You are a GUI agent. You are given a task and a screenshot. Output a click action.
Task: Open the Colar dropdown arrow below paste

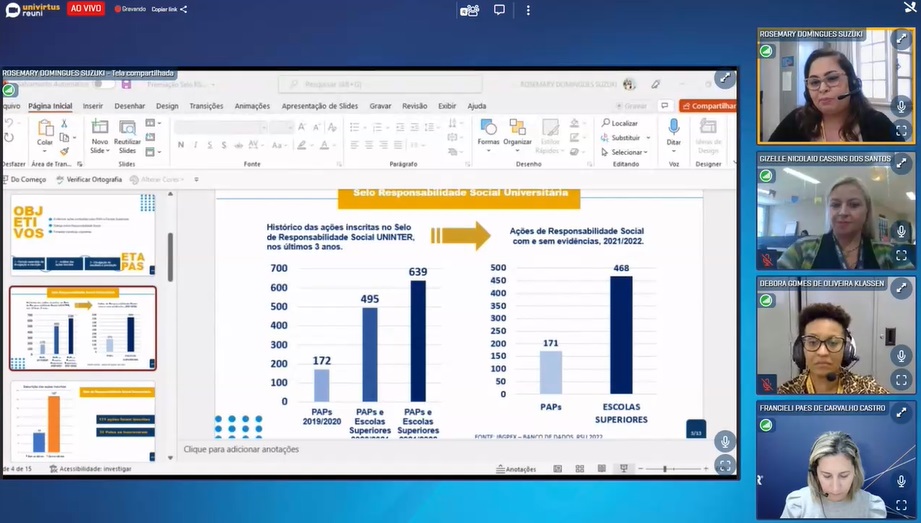tap(45, 151)
